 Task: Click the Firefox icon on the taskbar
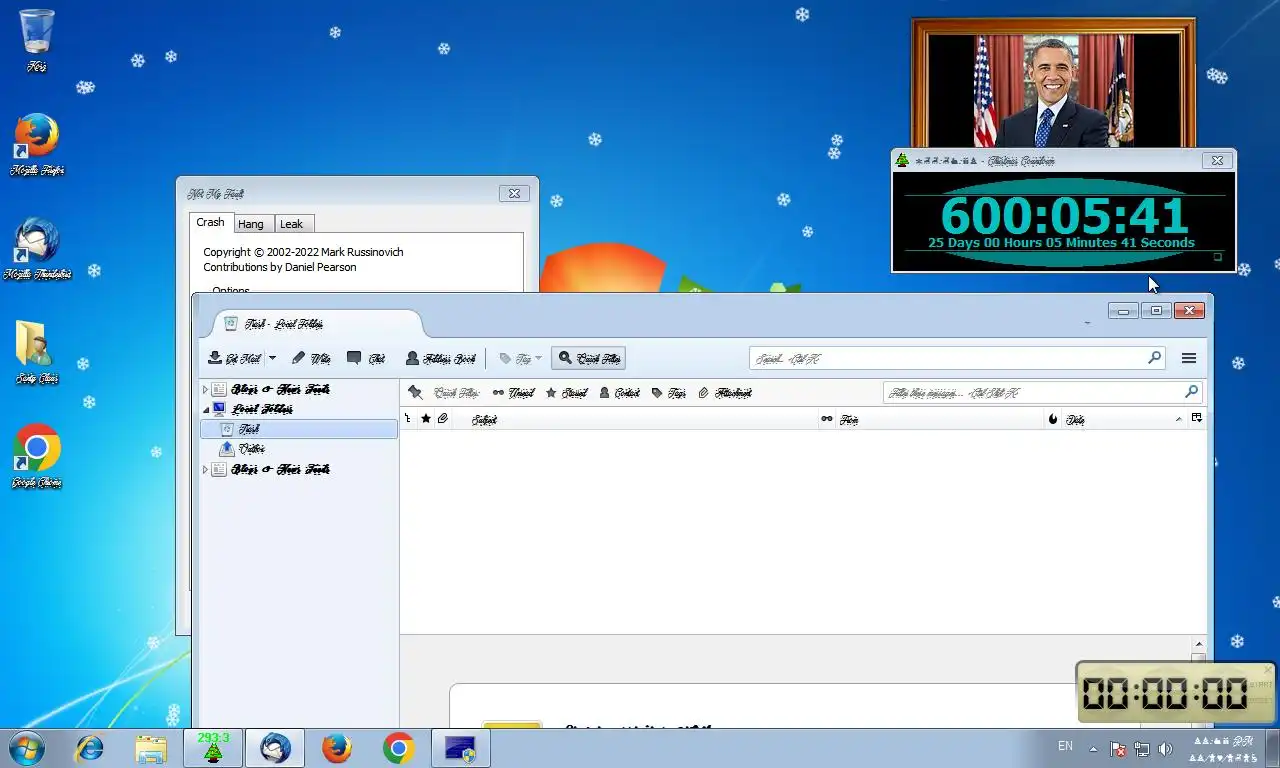tap(337, 748)
